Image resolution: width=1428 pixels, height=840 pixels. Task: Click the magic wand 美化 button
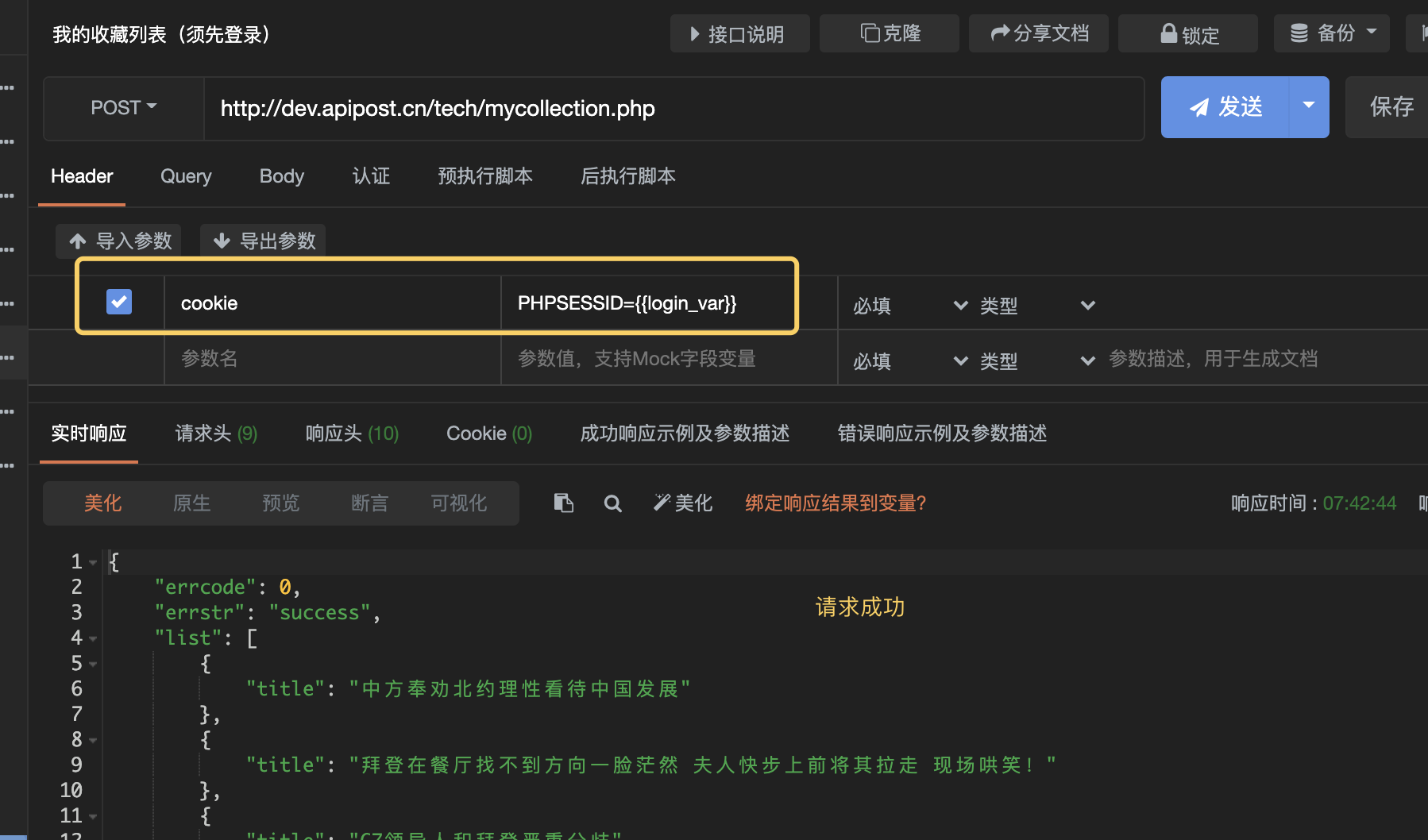pos(683,503)
